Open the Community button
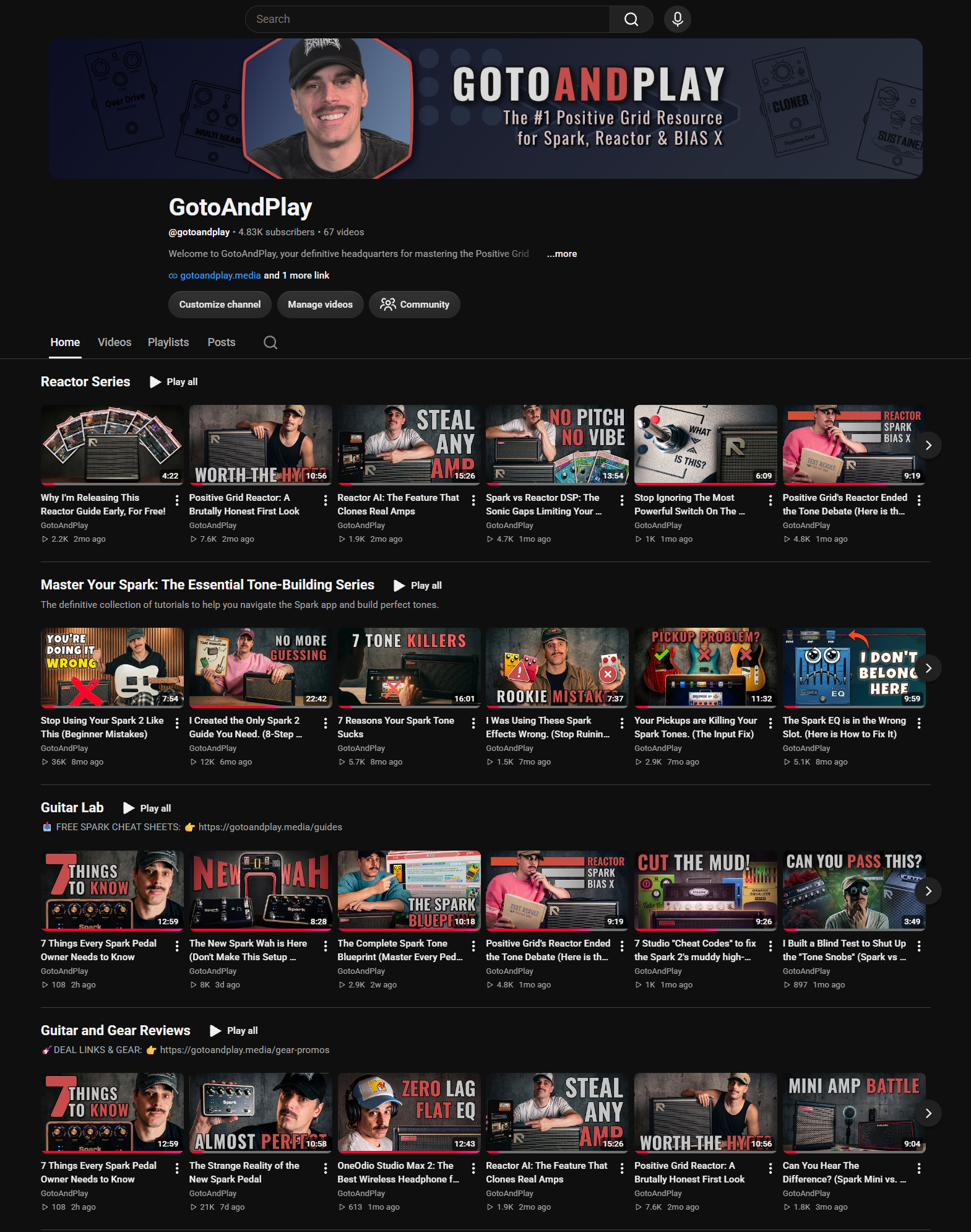 415,305
